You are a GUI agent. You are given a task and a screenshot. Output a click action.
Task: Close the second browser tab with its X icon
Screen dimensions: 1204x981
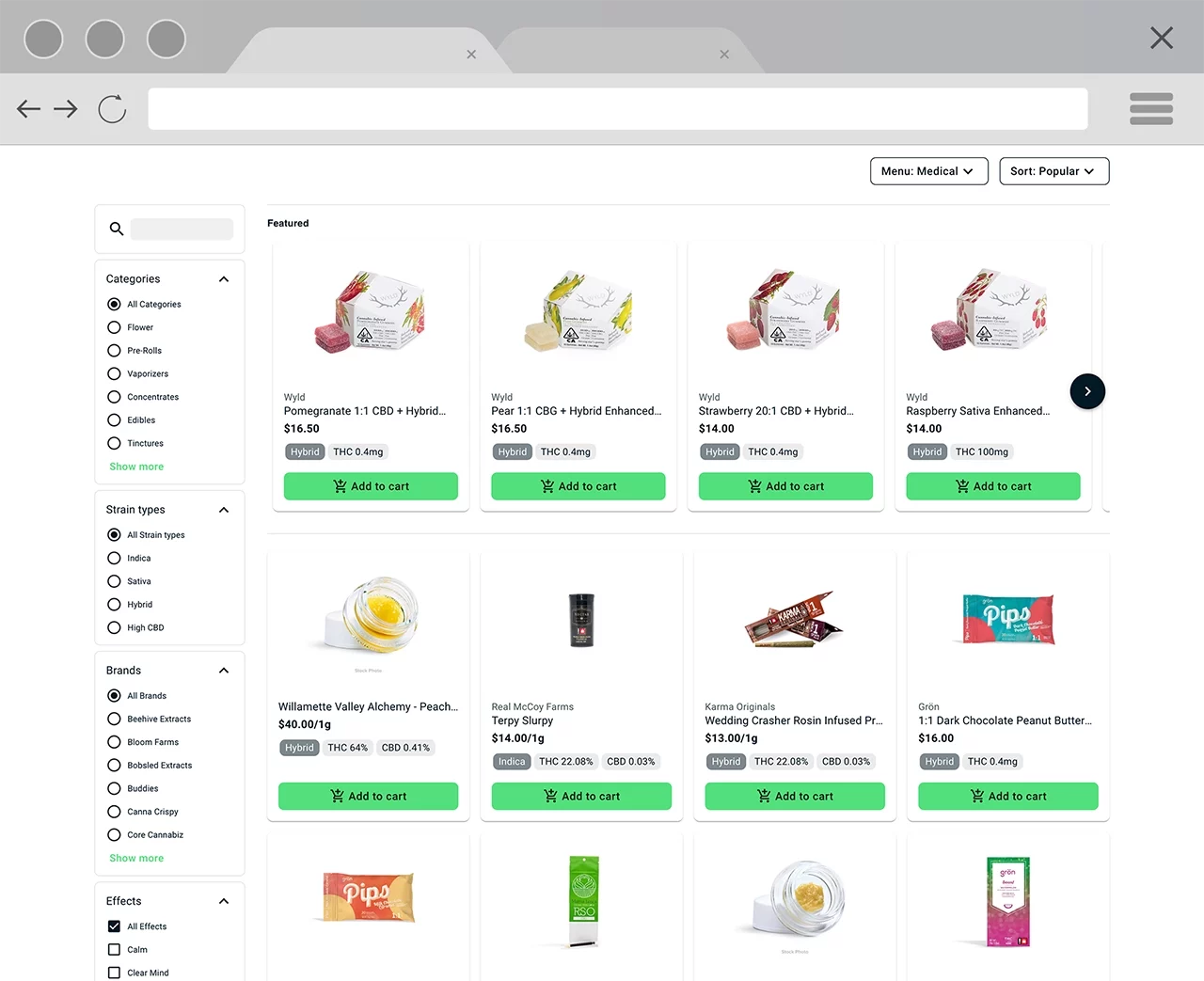pyautogui.click(x=724, y=55)
